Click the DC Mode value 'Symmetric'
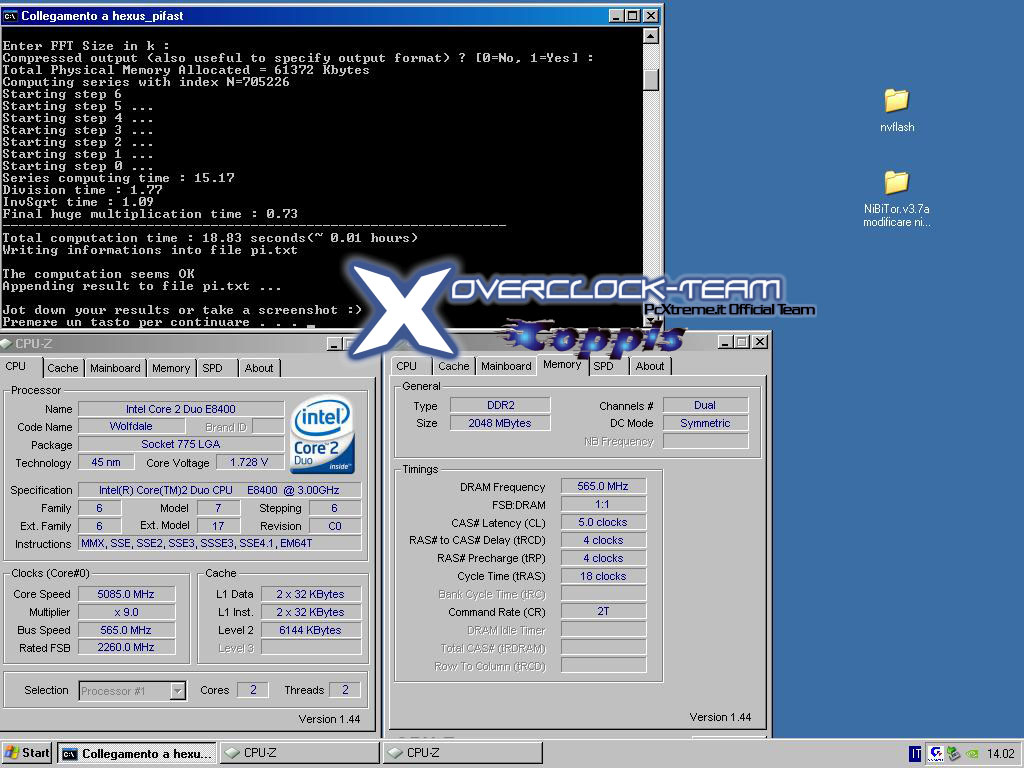Screen dimensions: 1024x768 [x=705, y=423]
